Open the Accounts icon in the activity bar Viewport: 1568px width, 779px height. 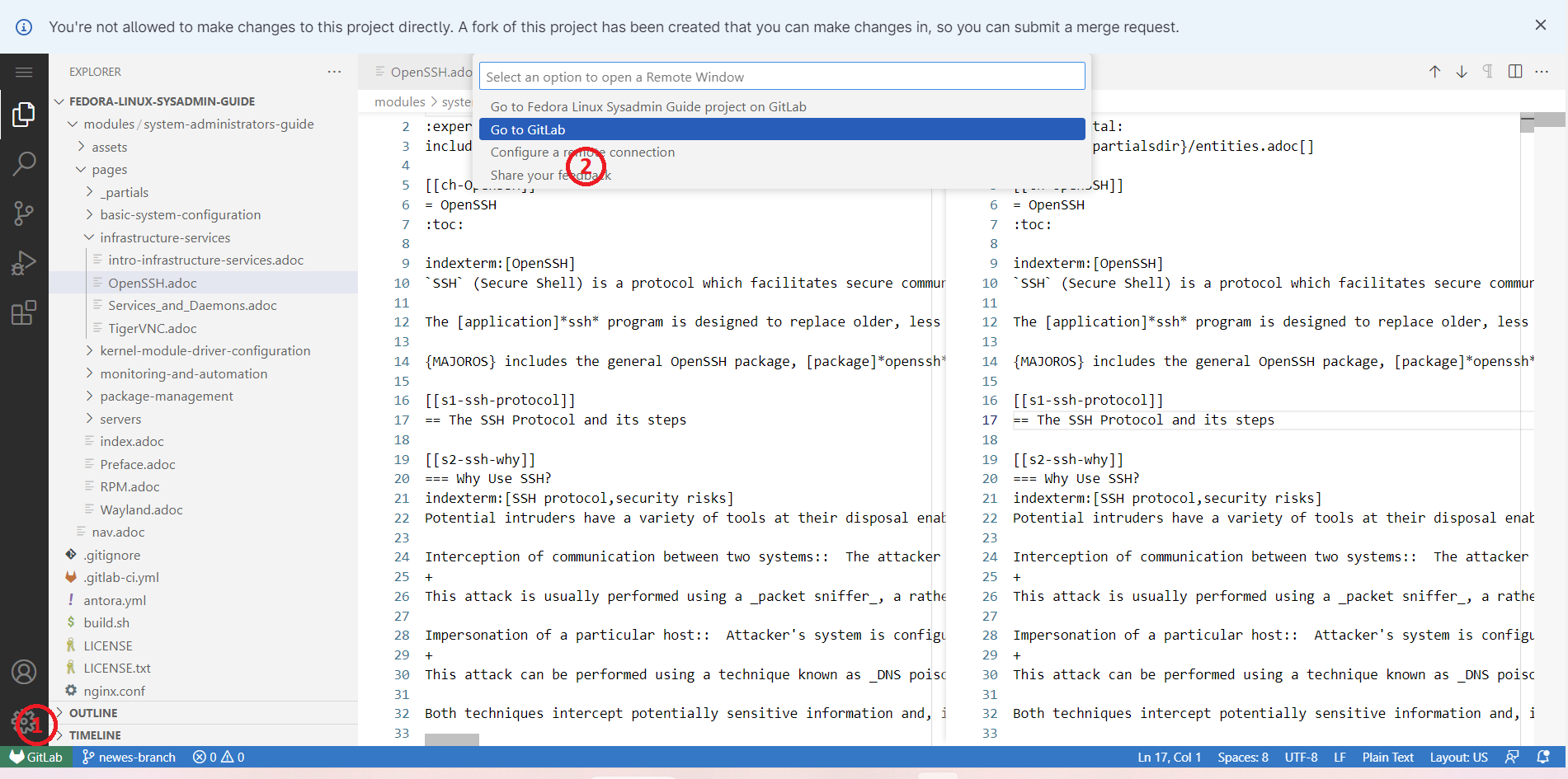pos(24,673)
